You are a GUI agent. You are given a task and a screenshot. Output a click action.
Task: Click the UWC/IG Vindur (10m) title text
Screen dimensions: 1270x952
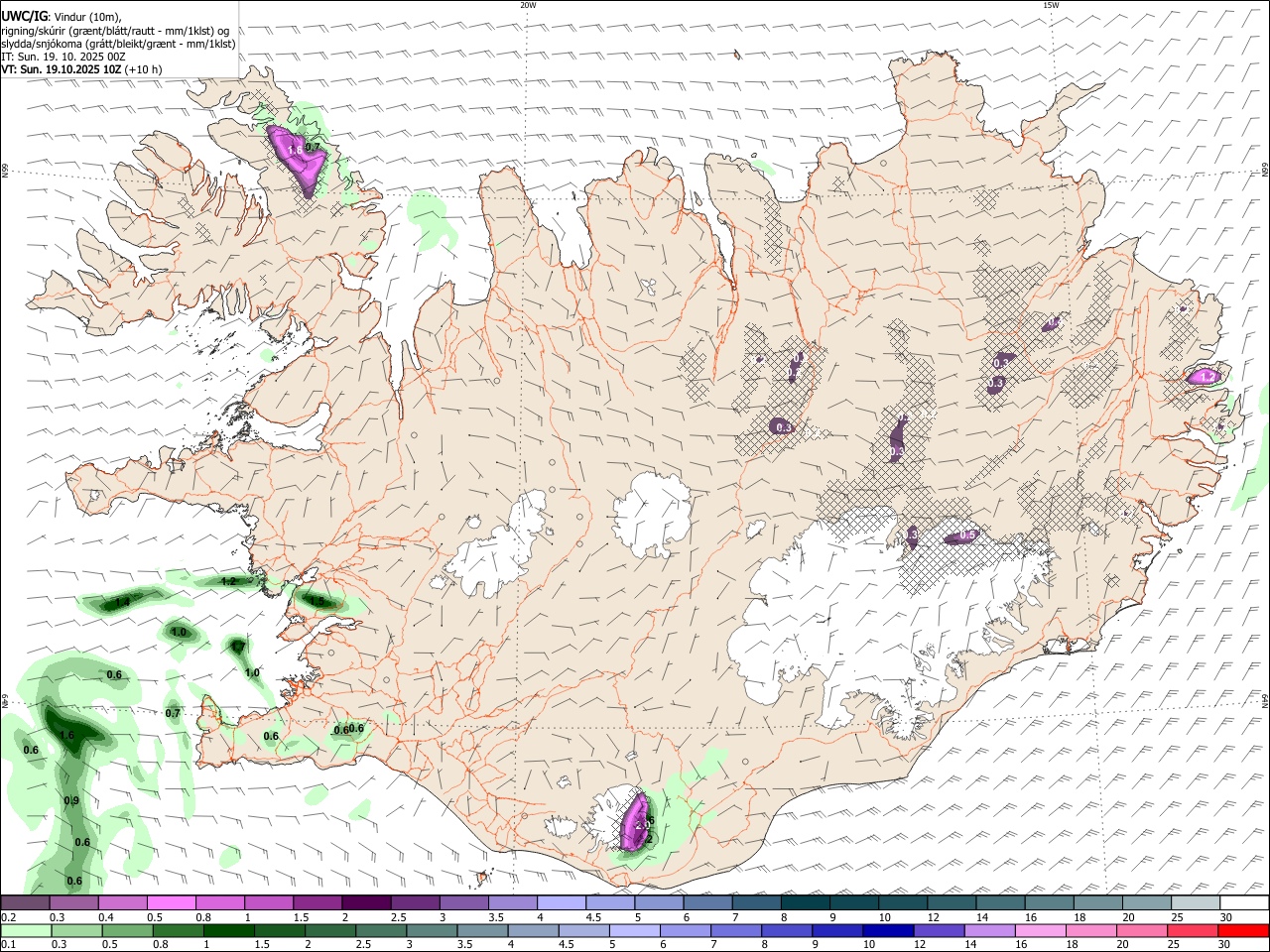point(62,17)
